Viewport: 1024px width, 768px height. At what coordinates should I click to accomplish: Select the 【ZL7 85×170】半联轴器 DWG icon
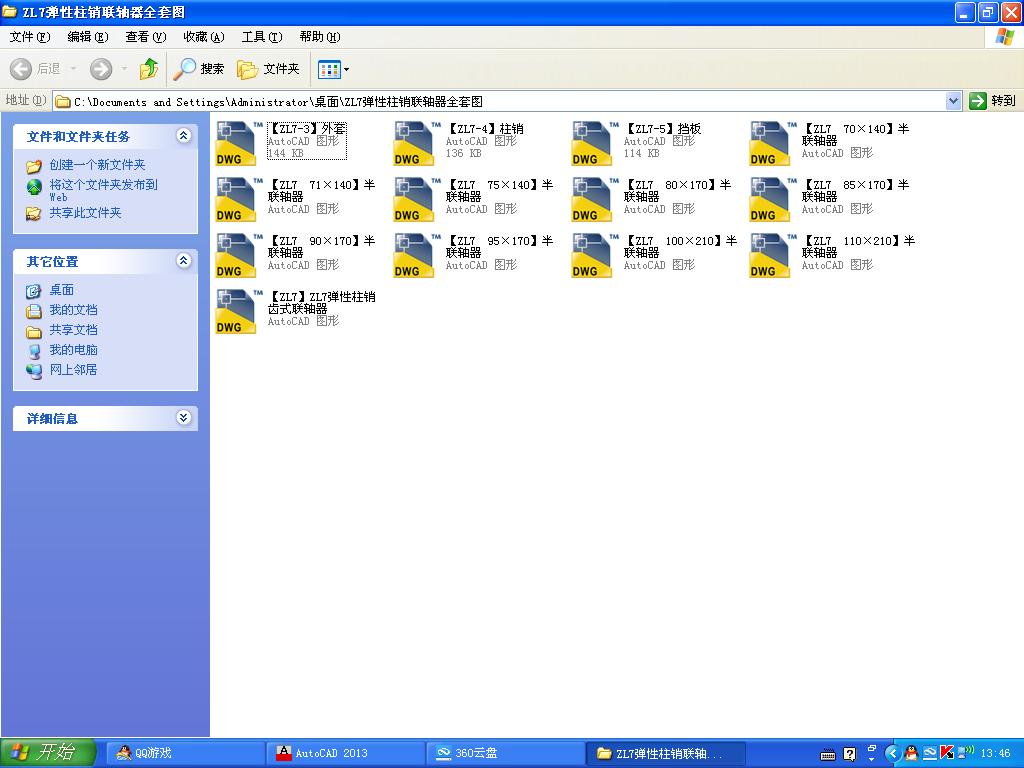click(x=770, y=200)
